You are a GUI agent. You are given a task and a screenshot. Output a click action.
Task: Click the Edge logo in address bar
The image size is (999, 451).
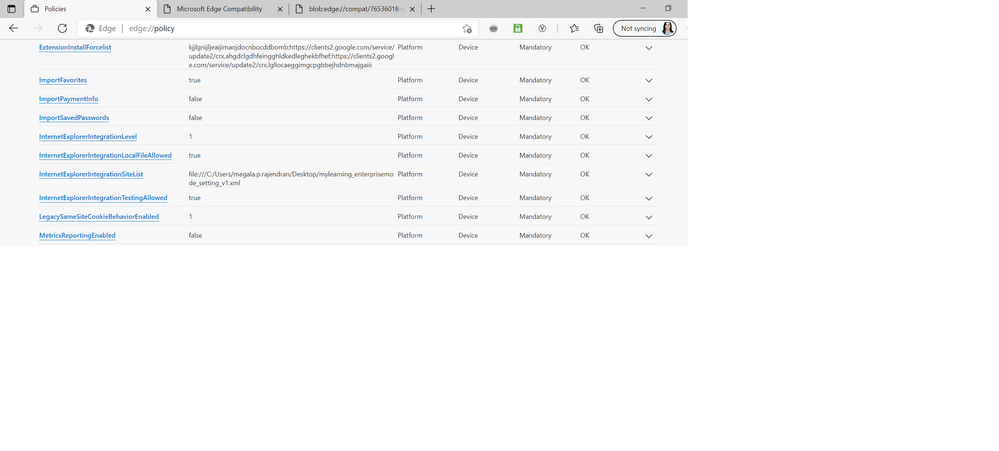click(x=90, y=29)
